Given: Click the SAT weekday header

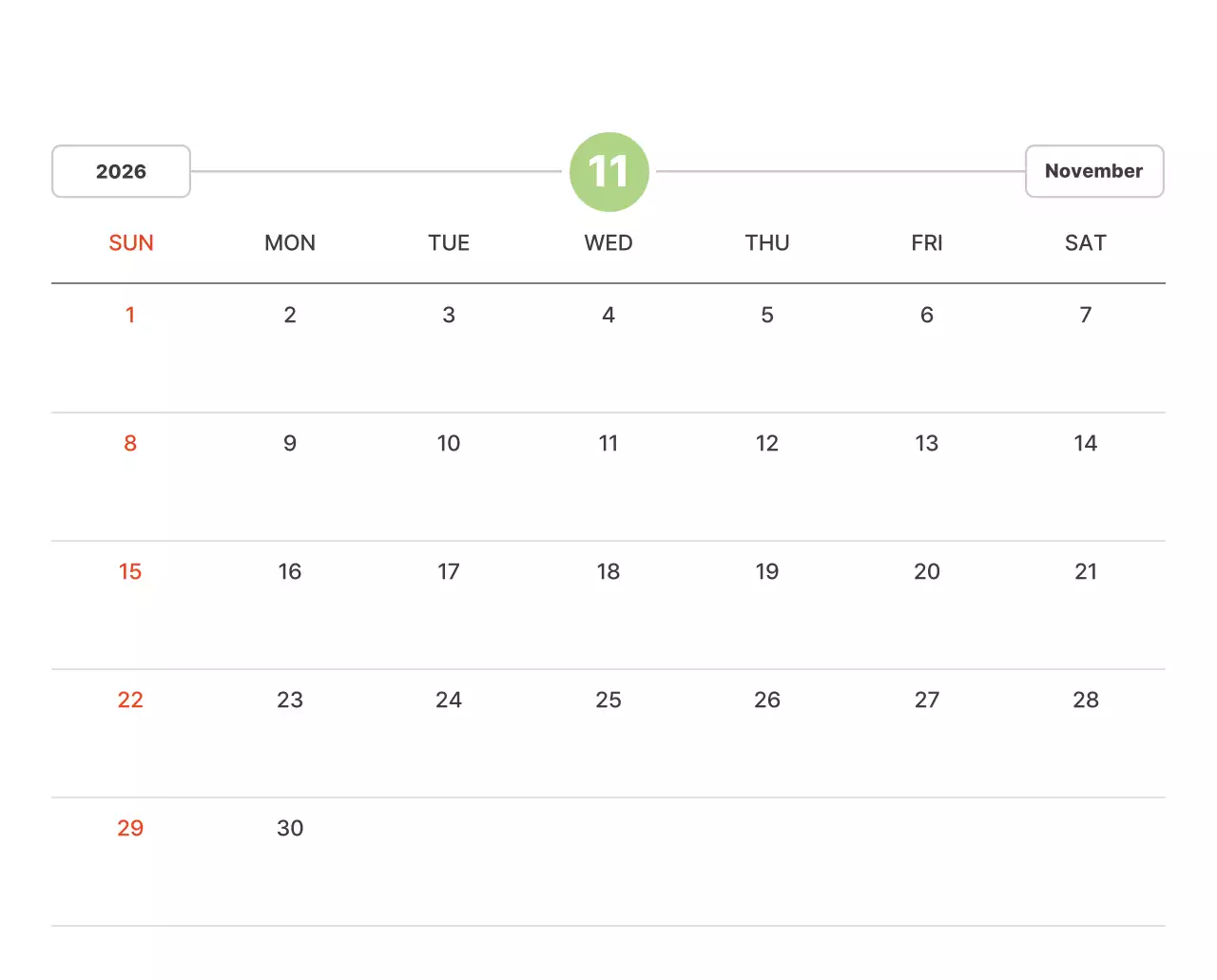Looking at the screenshot, I should coord(1085,243).
